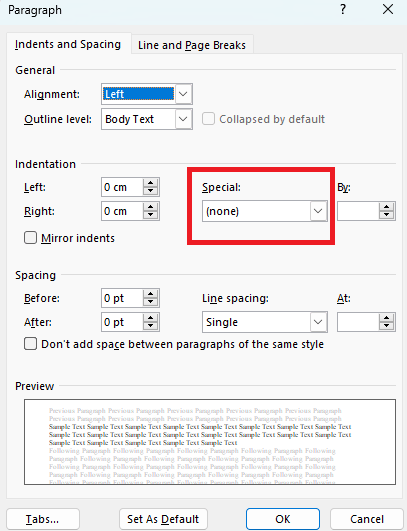Open the Tabs... button
The height and width of the screenshot is (531, 407).
[x=43, y=519]
